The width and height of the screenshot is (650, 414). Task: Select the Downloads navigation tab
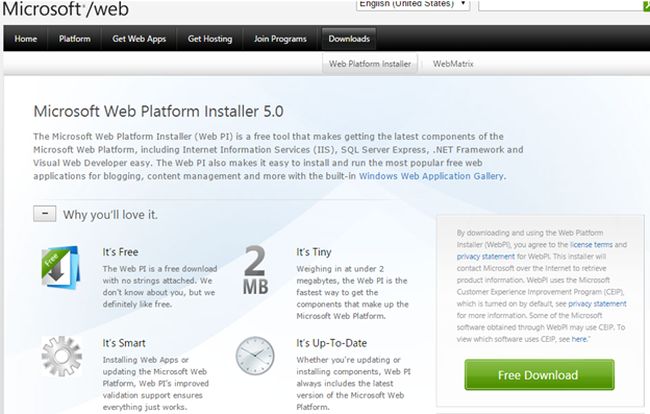[349, 39]
